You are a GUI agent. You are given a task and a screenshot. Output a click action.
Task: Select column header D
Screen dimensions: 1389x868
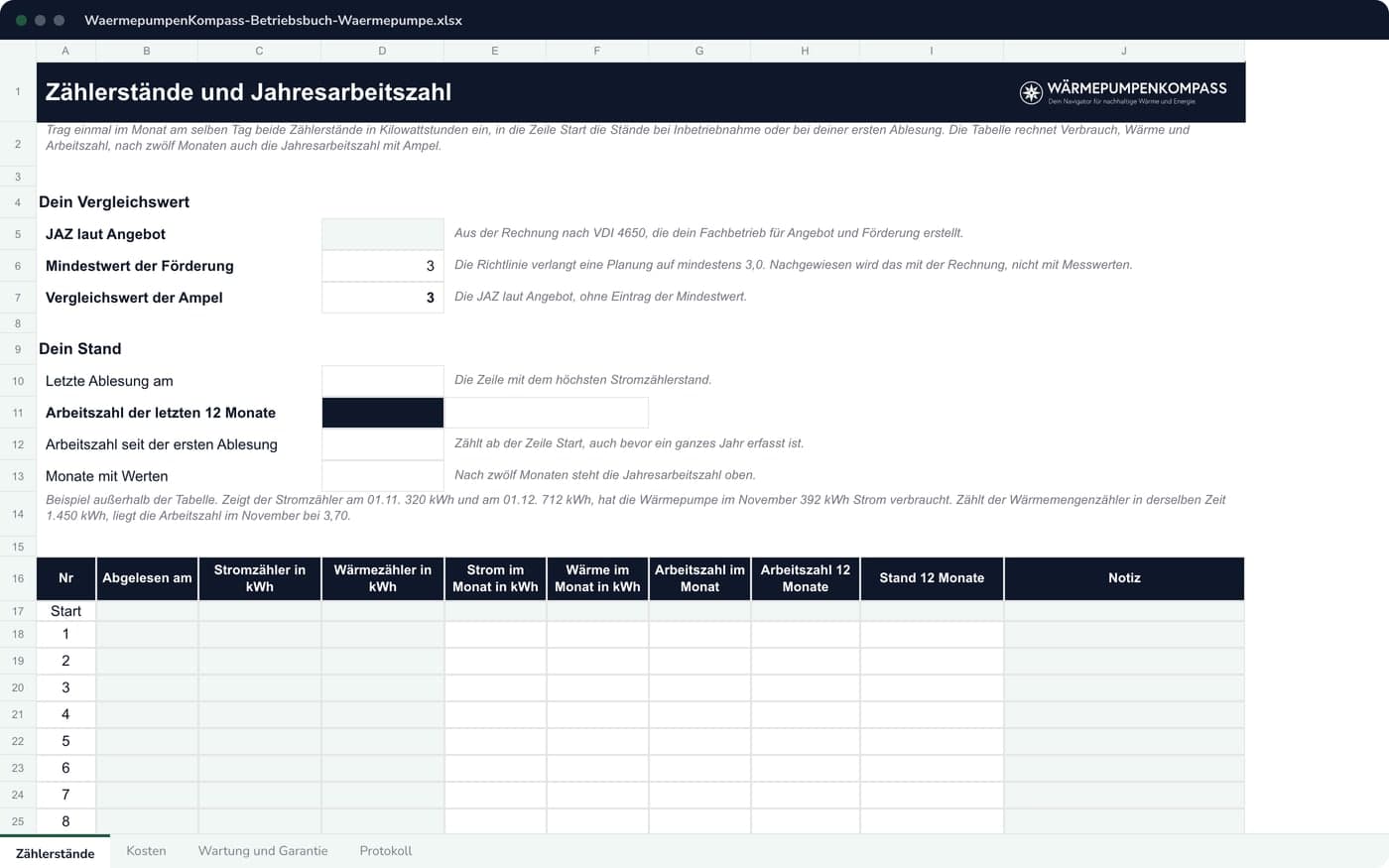point(382,51)
